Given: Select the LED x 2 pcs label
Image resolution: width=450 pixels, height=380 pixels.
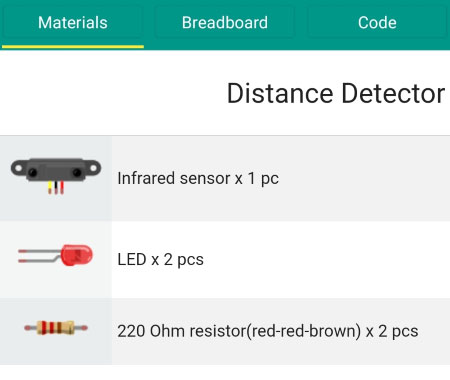Looking at the screenshot, I should [160, 259].
